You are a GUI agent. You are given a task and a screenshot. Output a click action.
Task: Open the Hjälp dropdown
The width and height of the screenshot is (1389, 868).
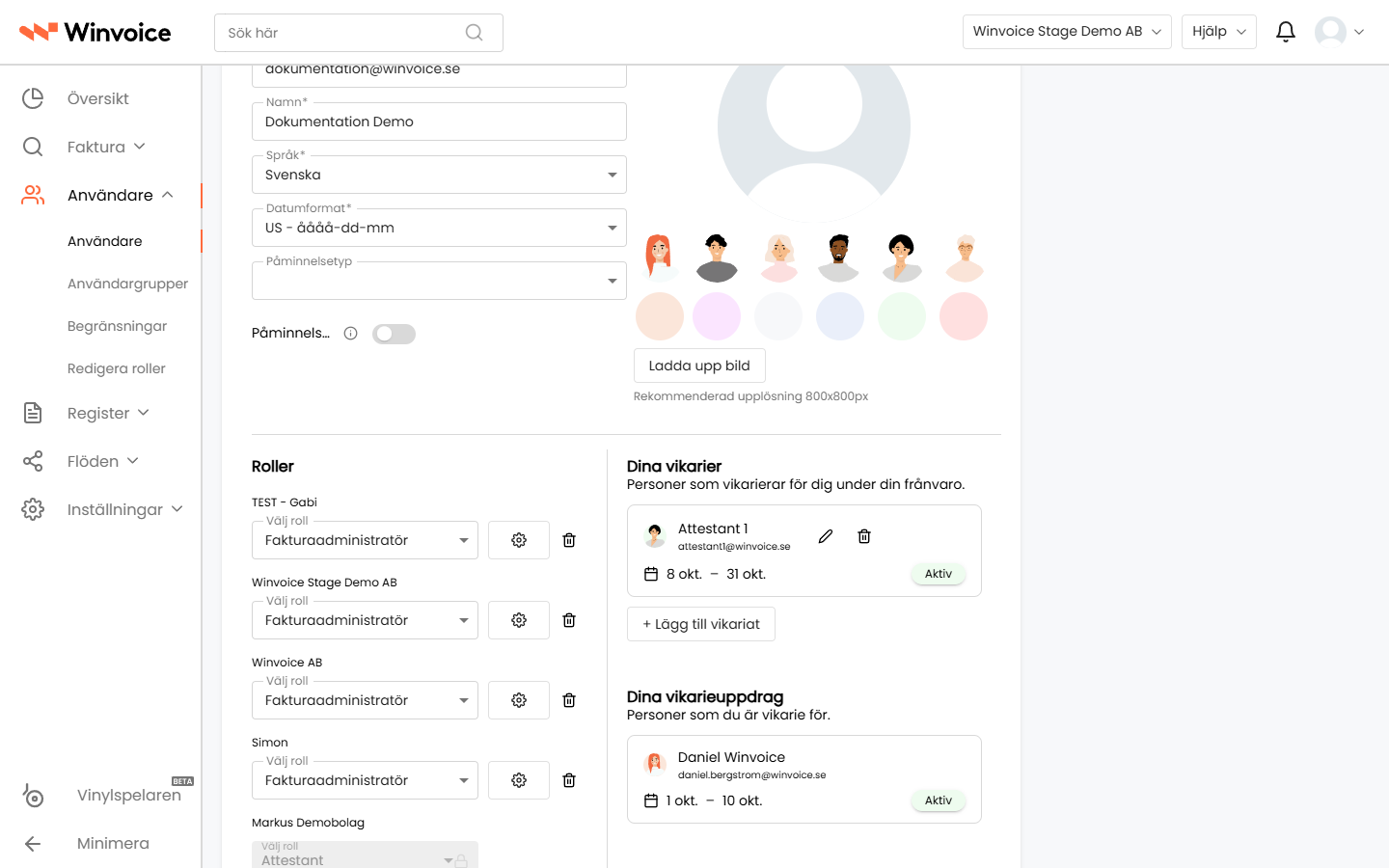pyautogui.click(x=1219, y=32)
